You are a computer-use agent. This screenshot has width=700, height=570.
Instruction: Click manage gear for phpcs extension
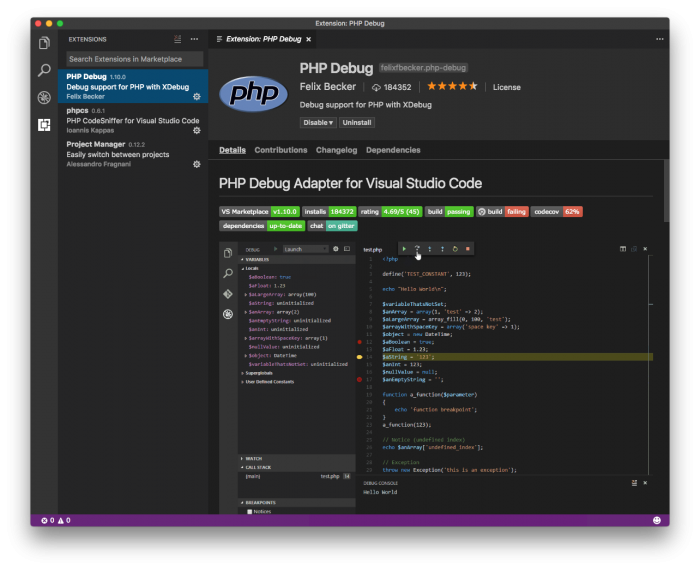point(196,130)
